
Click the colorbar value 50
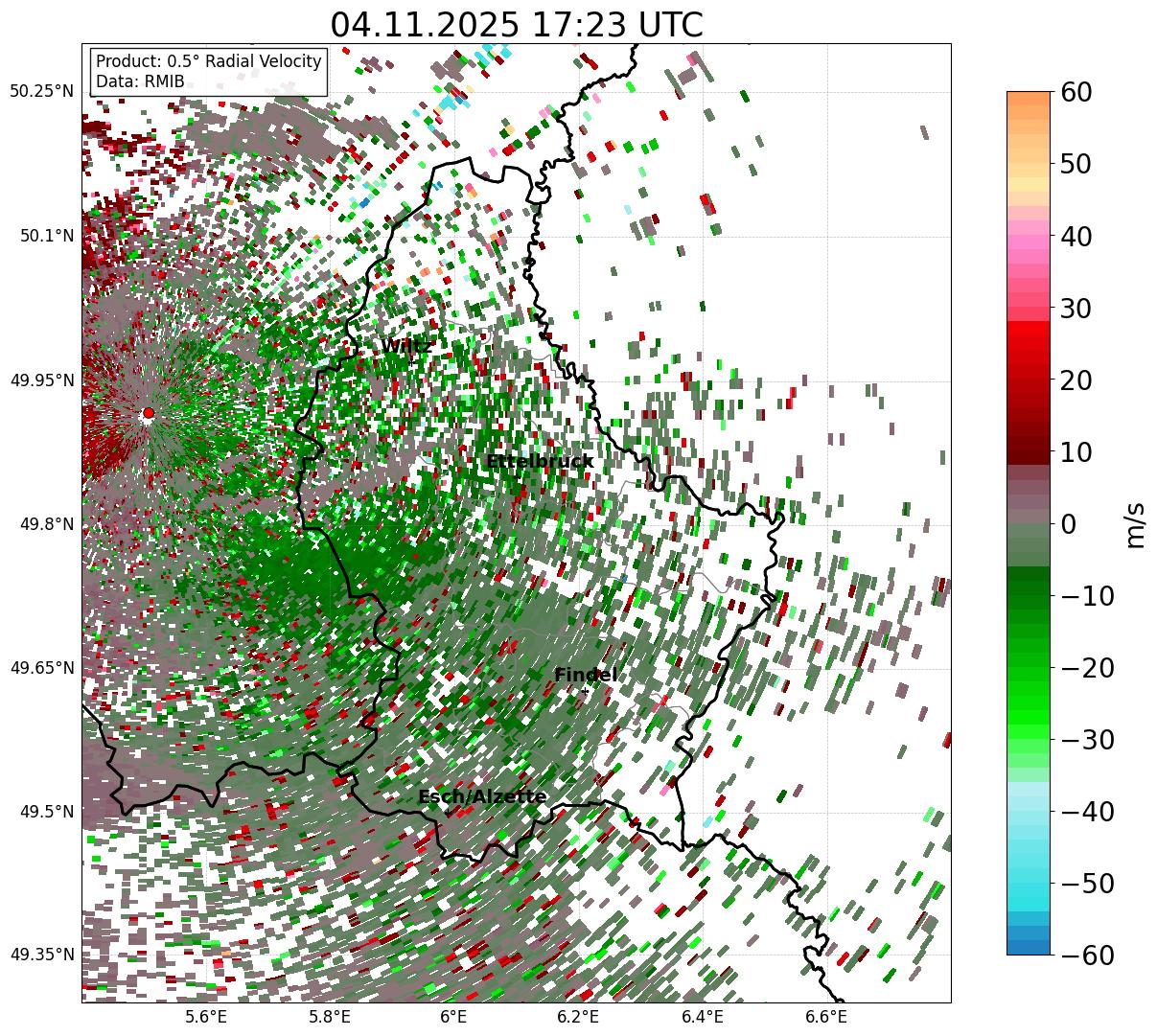click(1075, 164)
